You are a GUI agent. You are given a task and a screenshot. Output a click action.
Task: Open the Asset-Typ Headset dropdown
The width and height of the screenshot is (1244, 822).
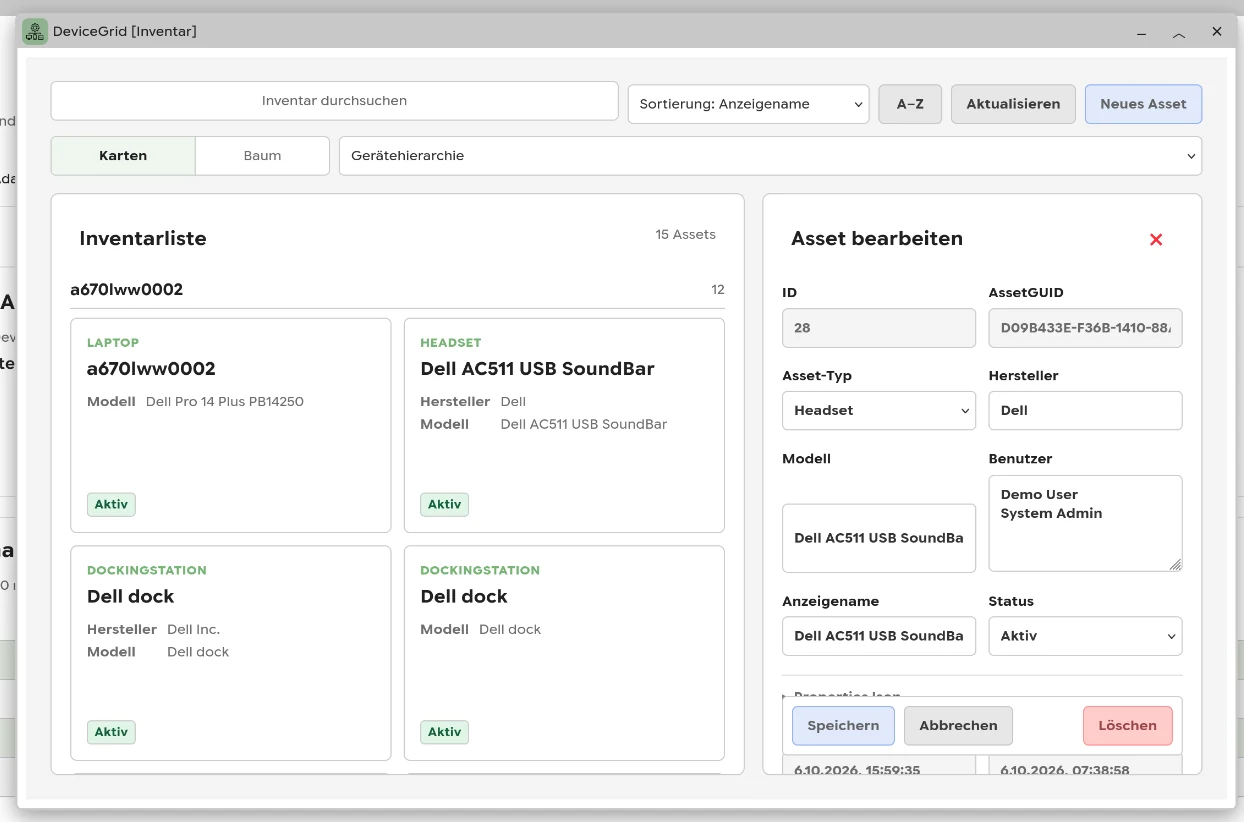pos(879,410)
